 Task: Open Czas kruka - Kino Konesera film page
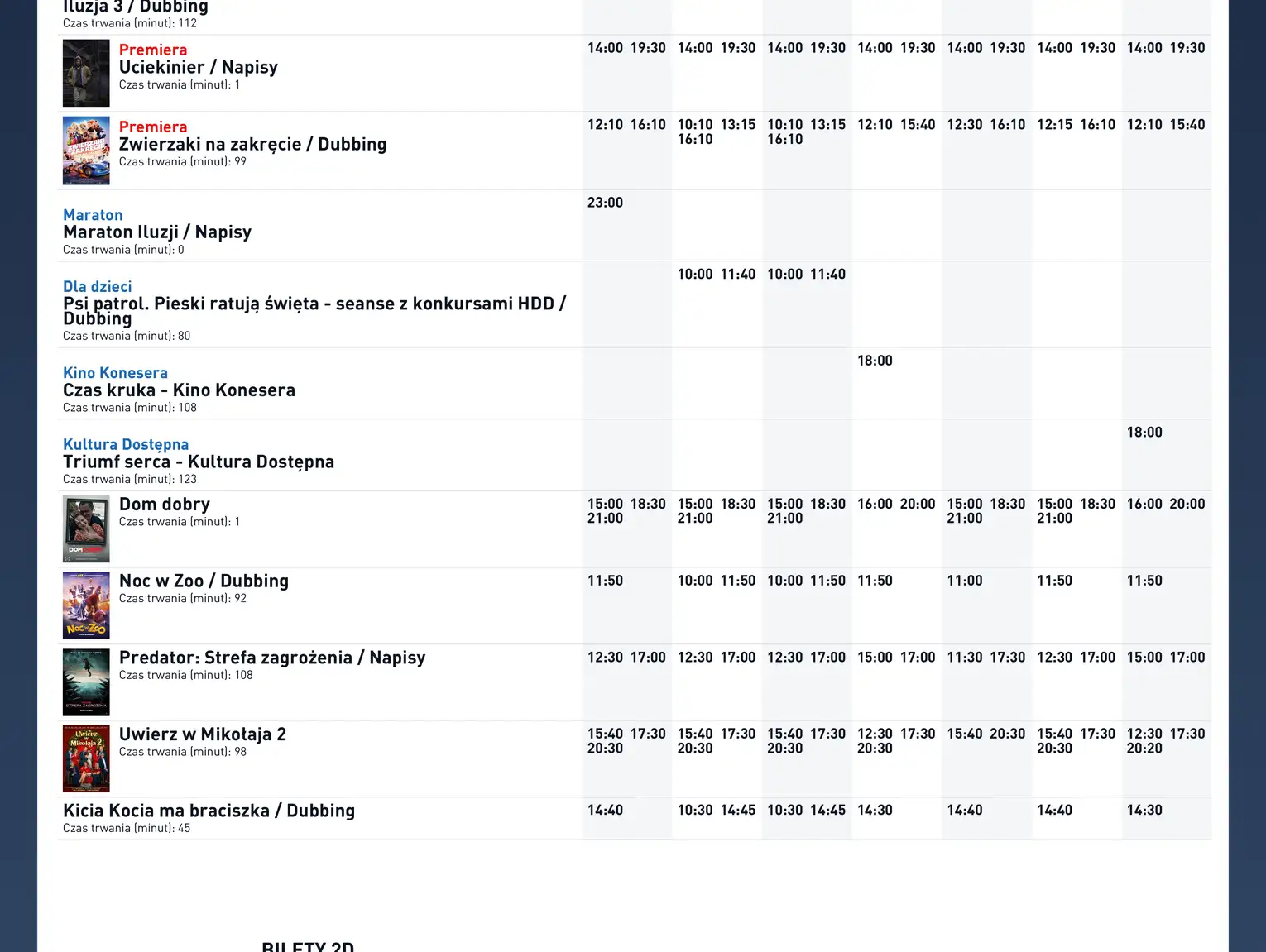pyautogui.click(x=179, y=390)
